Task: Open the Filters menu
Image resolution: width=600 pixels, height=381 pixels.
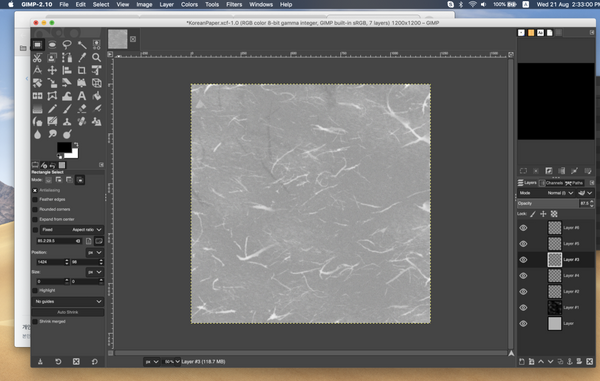Action: (x=234, y=5)
